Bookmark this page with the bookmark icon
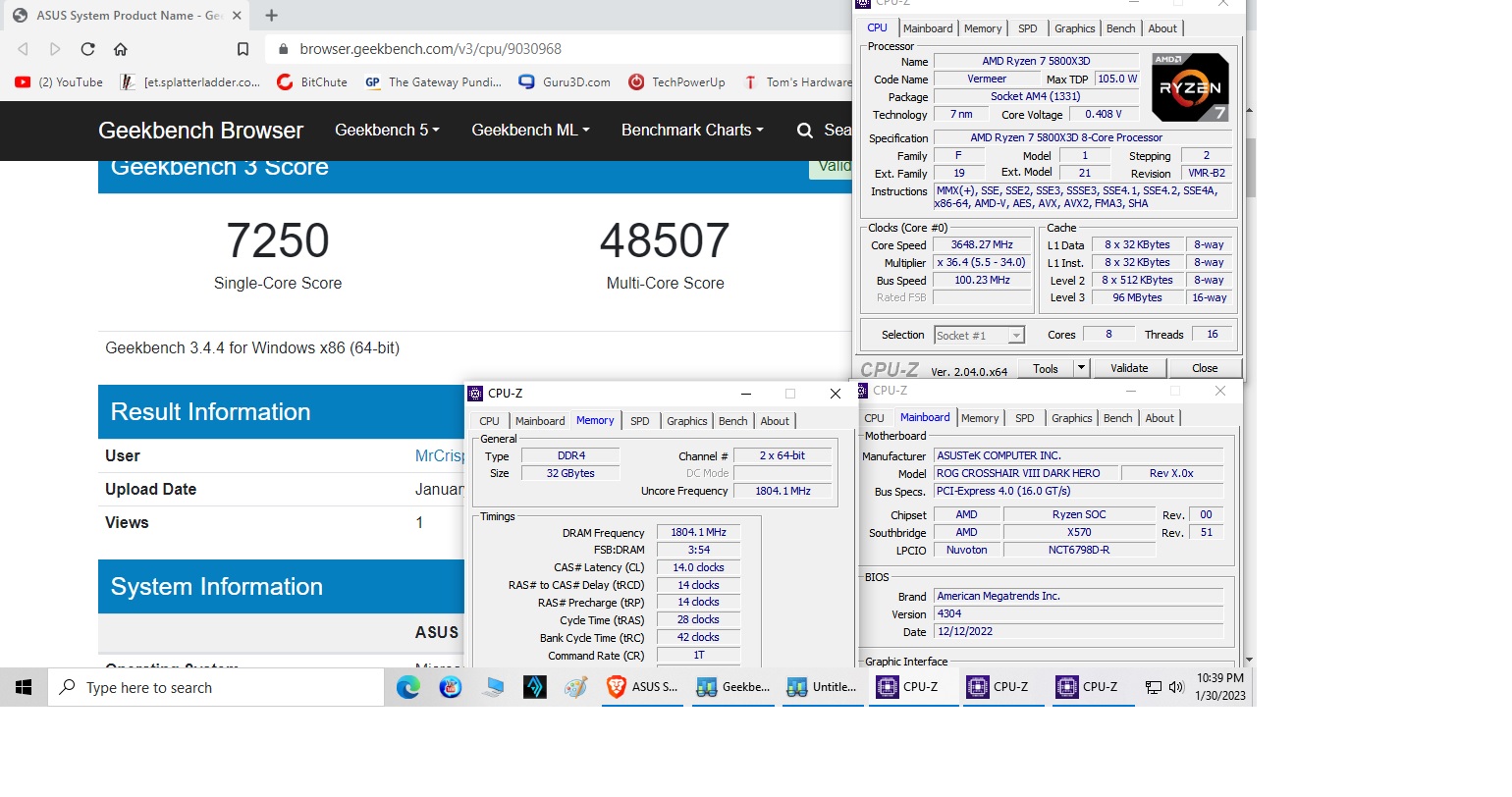This screenshot has height=797, width=1512. pos(243,49)
